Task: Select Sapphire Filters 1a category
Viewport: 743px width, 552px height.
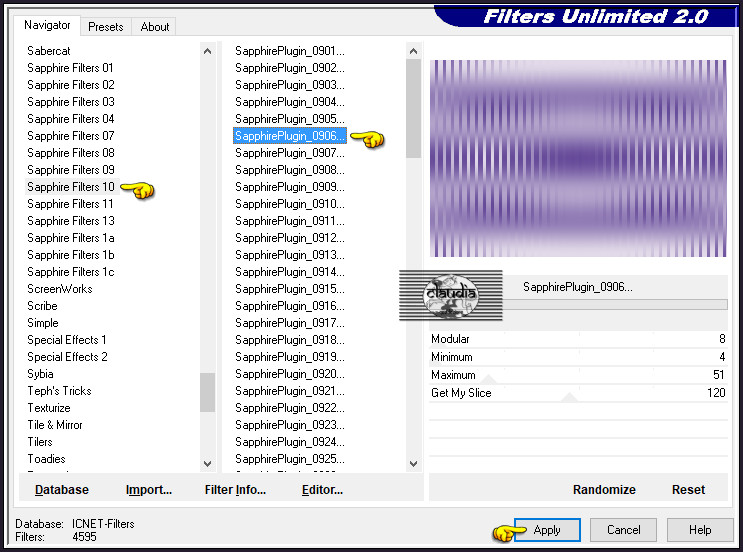Action: 71,238
